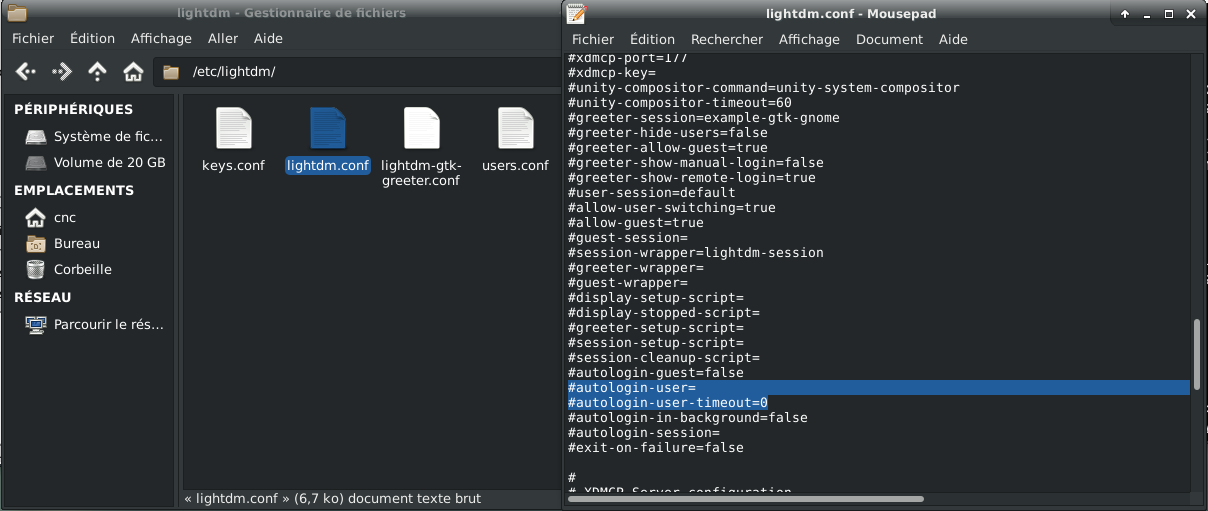Open Affichage menu in file manager
The height and width of the screenshot is (511, 1208).
pyautogui.click(x=161, y=38)
